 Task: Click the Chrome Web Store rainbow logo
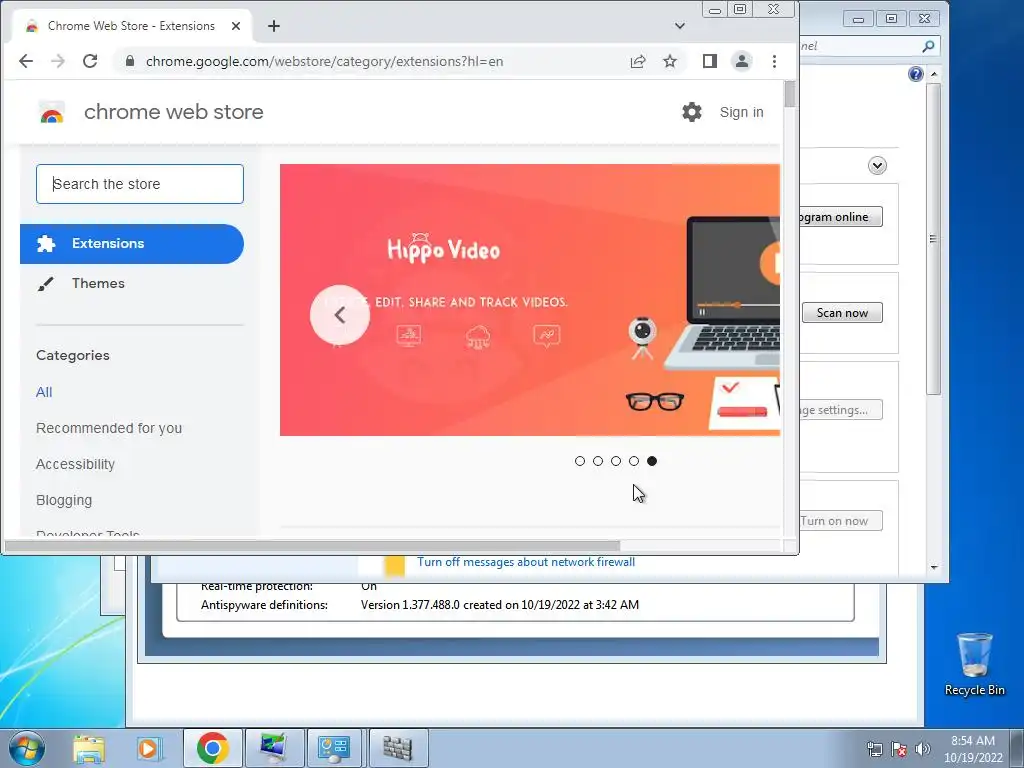(52, 112)
